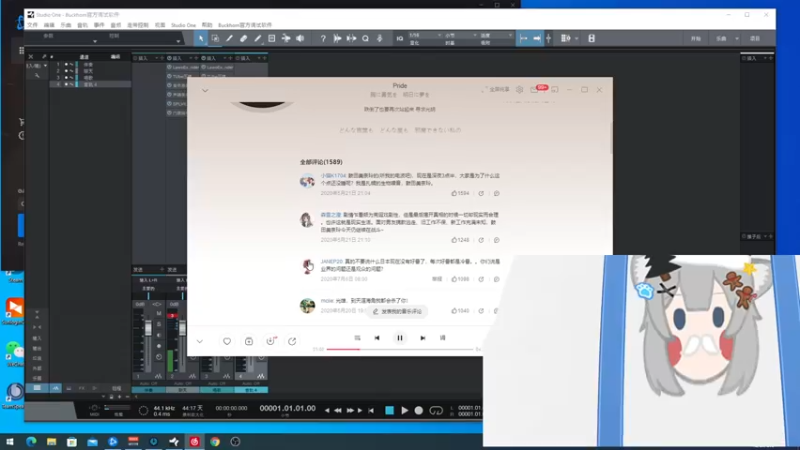Open the first channel's 插入 dropdown arrow
800x450 pixels.
(x=157, y=58)
